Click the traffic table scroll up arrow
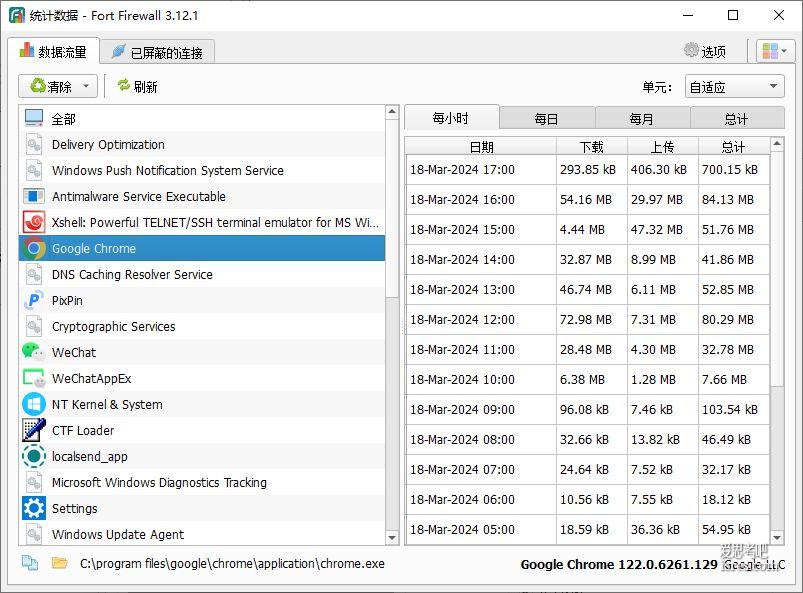This screenshot has width=803, height=593. coord(777,144)
